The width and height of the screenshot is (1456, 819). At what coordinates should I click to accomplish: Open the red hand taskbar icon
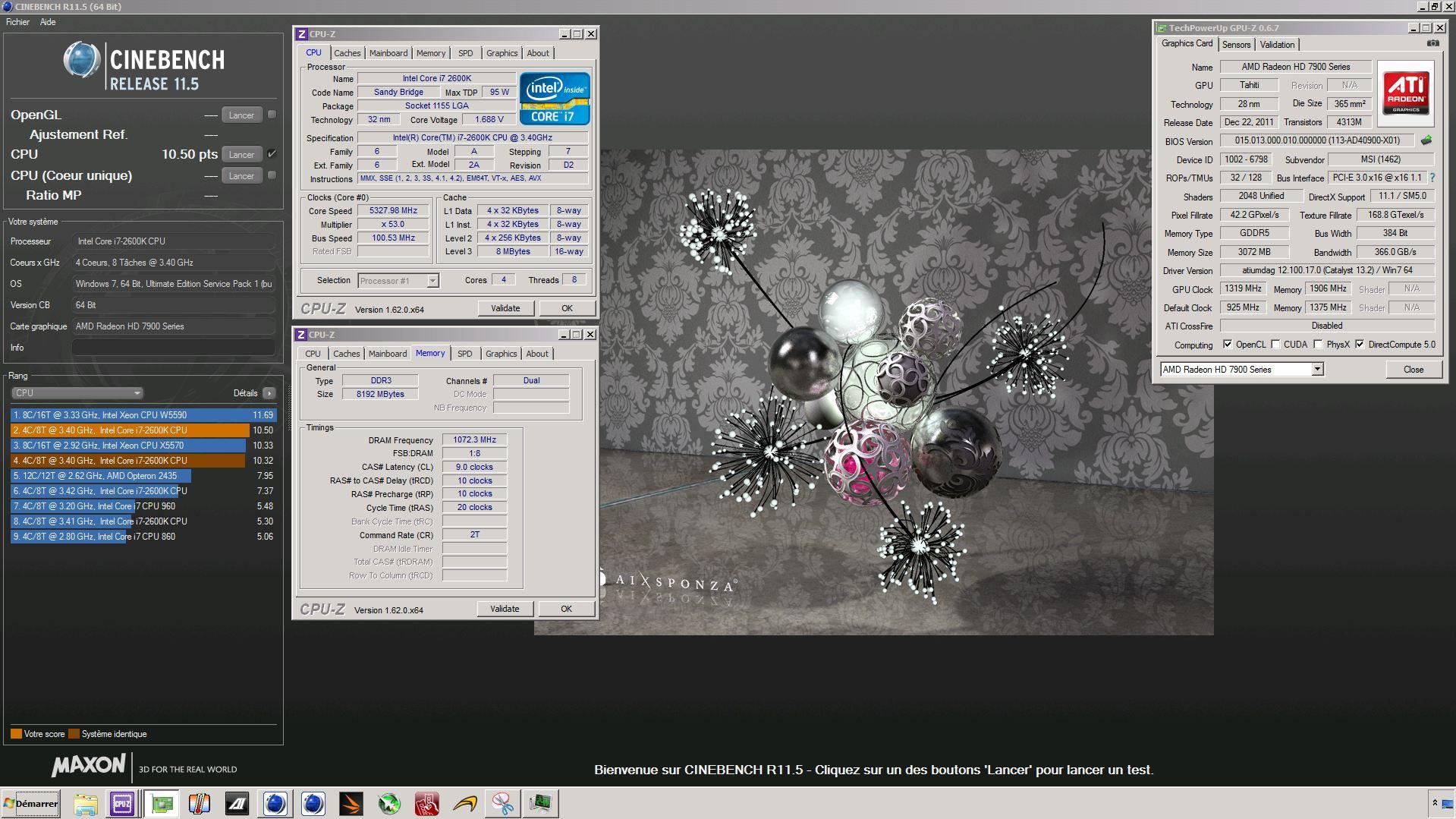pos(427,804)
